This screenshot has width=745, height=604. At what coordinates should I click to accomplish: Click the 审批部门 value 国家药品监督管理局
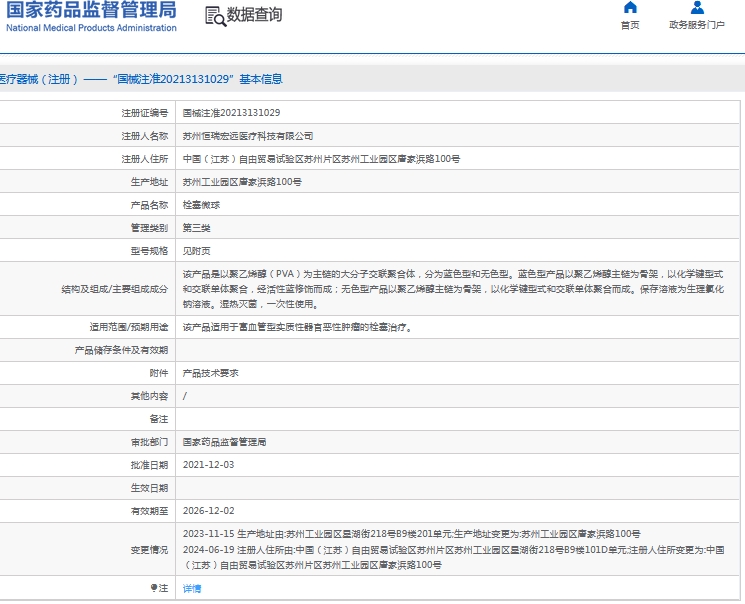(x=224, y=442)
